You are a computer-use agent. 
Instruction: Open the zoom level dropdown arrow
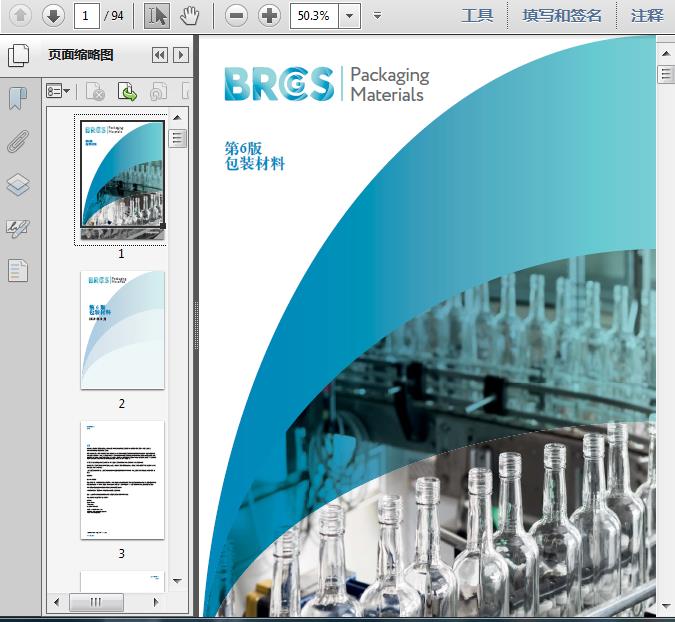click(x=350, y=16)
